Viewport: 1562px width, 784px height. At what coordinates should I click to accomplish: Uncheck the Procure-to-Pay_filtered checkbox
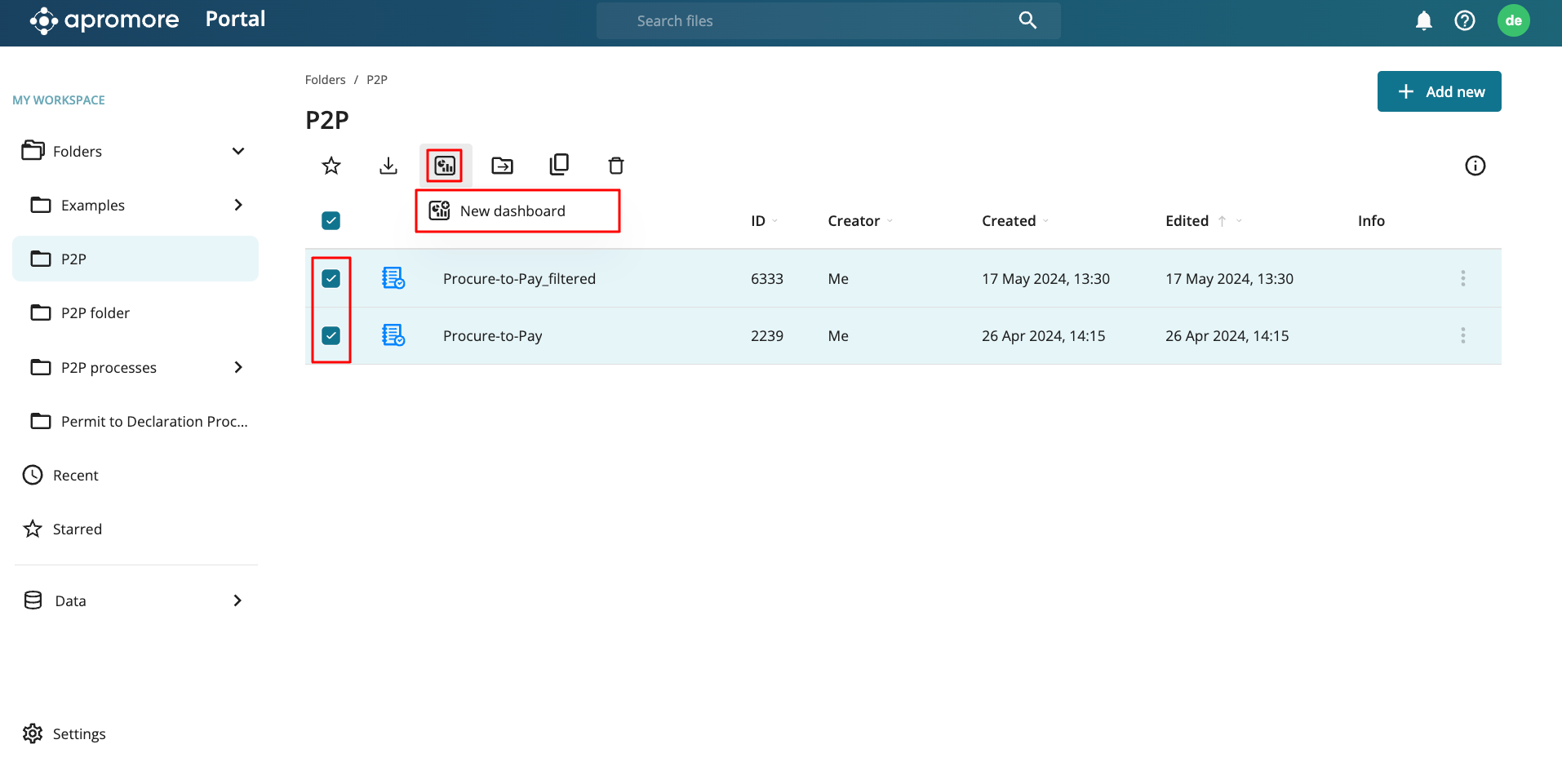click(x=331, y=279)
